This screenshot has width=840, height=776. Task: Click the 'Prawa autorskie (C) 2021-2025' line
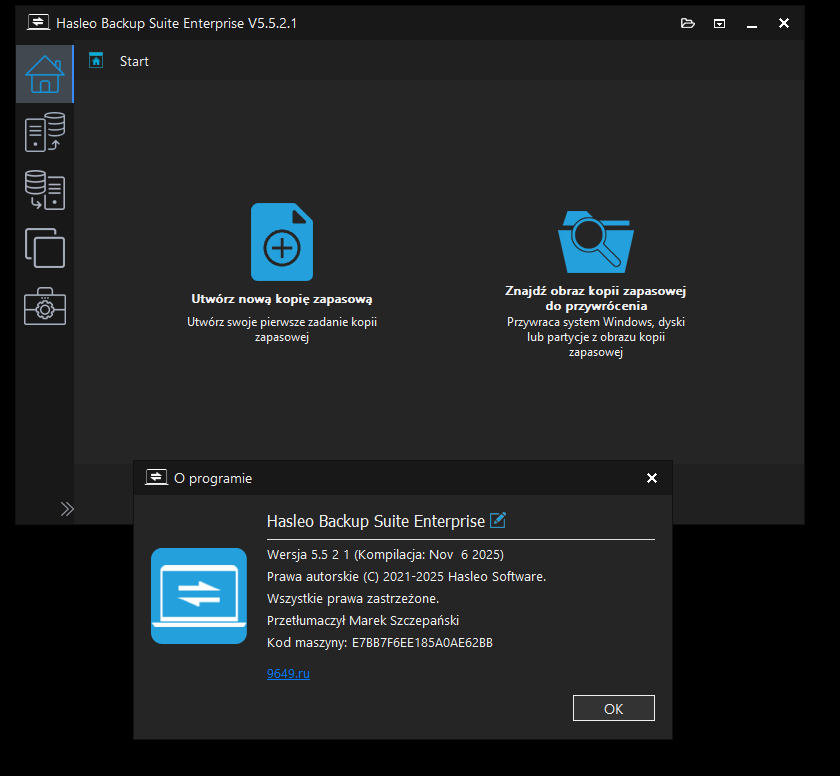click(x=406, y=577)
